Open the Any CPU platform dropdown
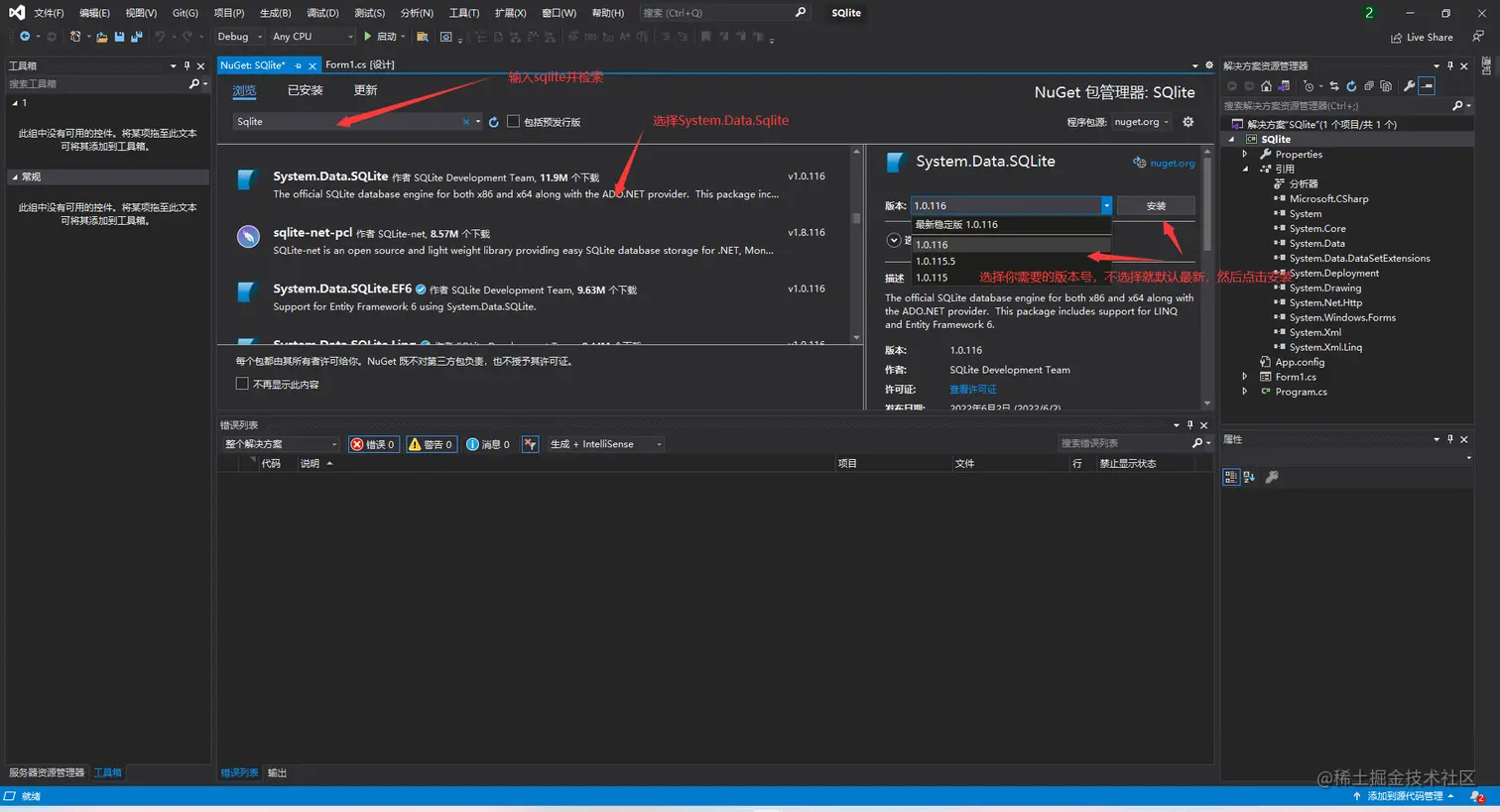1500x812 pixels. (312, 37)
